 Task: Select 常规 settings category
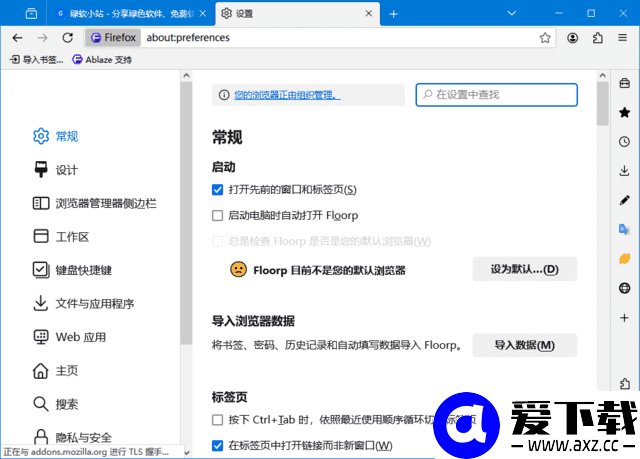(x=56, y=136)
